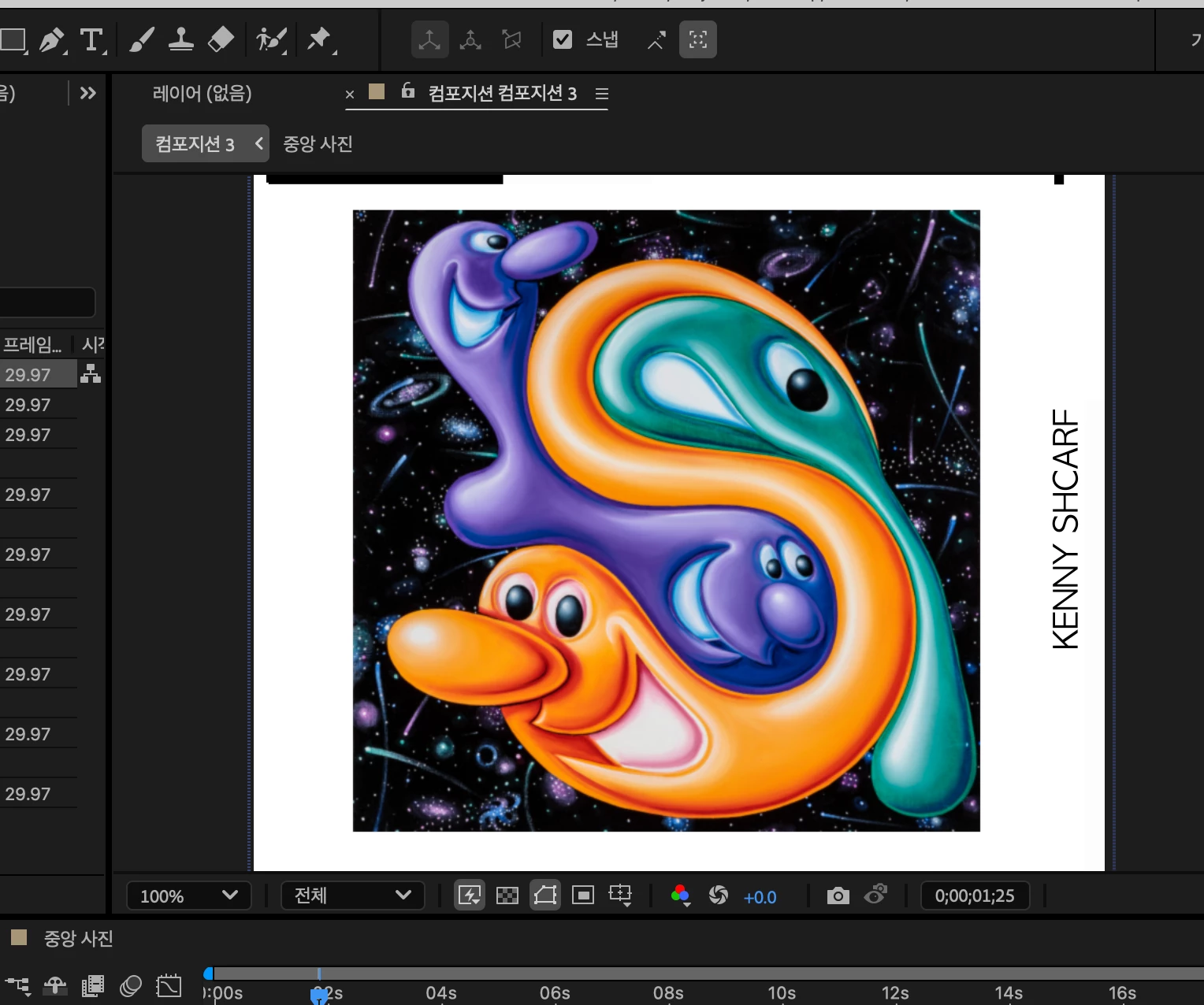
Task: Click the colorful painting in the viewer
Action: (x=667, y=521)
